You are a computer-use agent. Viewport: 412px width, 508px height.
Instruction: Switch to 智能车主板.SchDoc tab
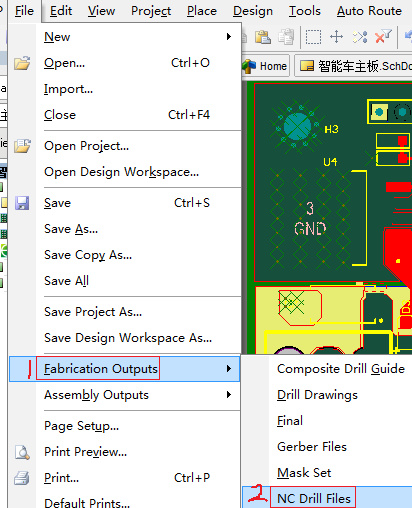pos(353,66)
